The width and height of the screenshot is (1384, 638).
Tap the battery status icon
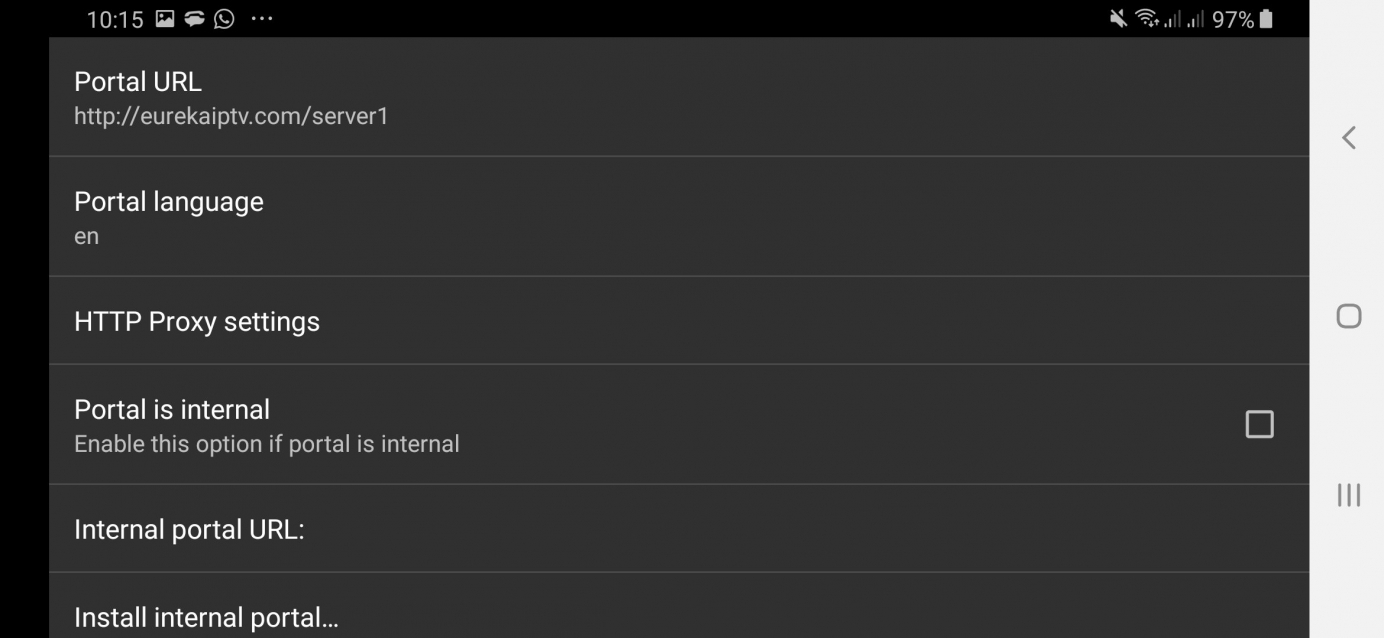(x=1266, y=19)
